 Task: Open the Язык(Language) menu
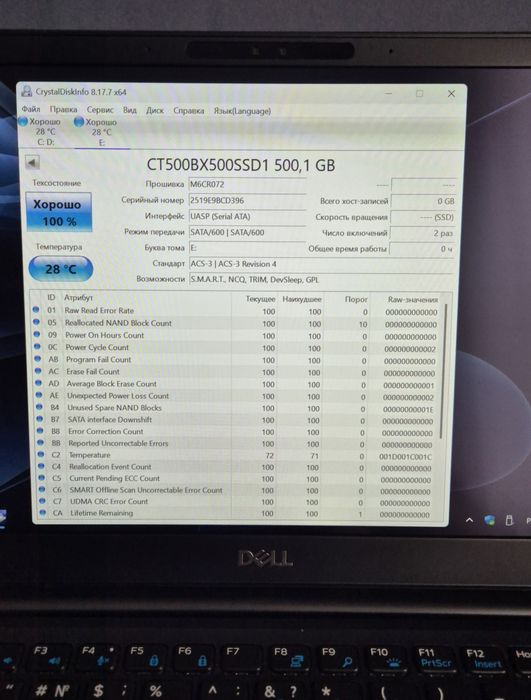[x=242, y=111]
